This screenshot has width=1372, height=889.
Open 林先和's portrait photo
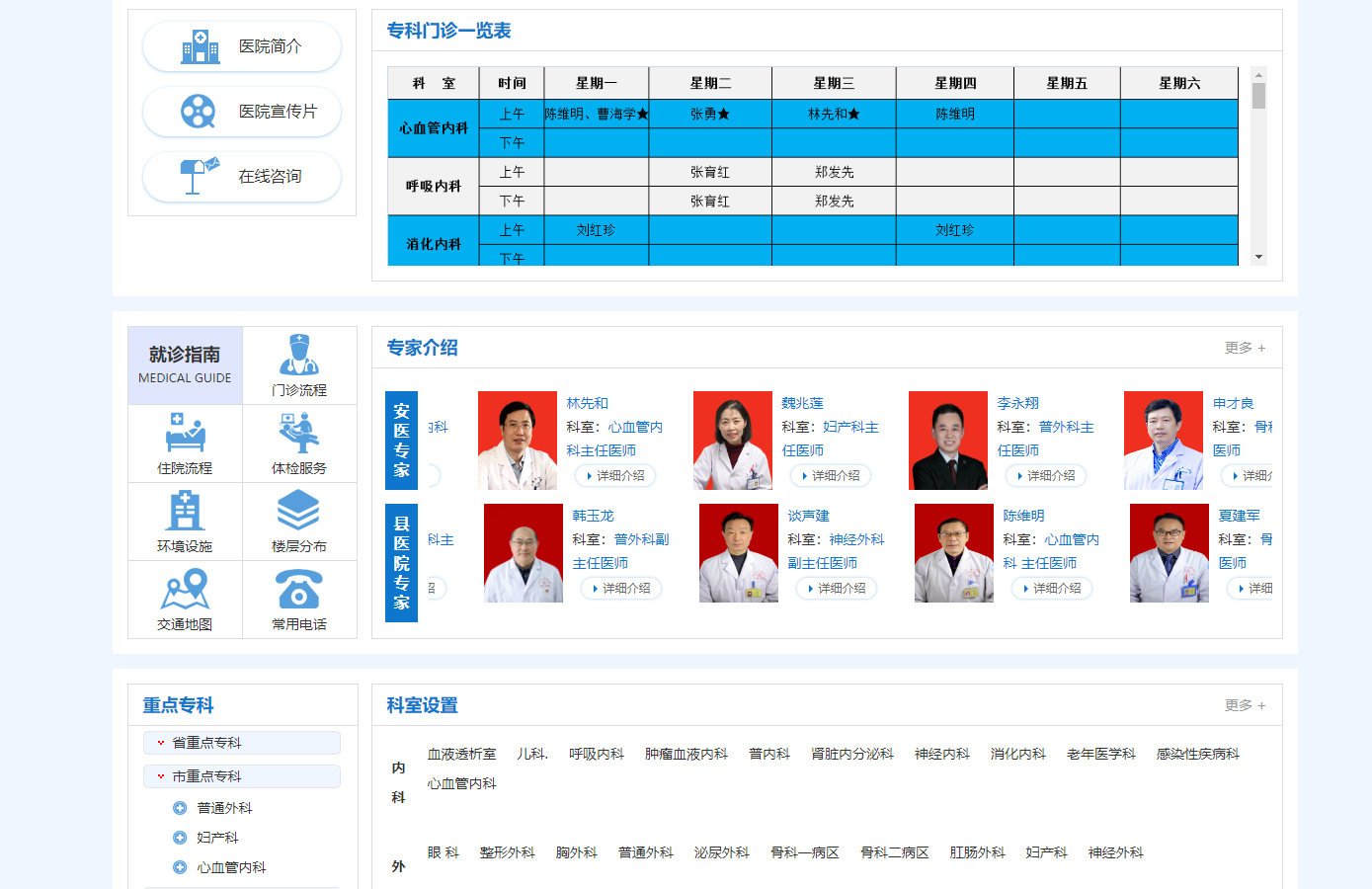click(518, 441)
